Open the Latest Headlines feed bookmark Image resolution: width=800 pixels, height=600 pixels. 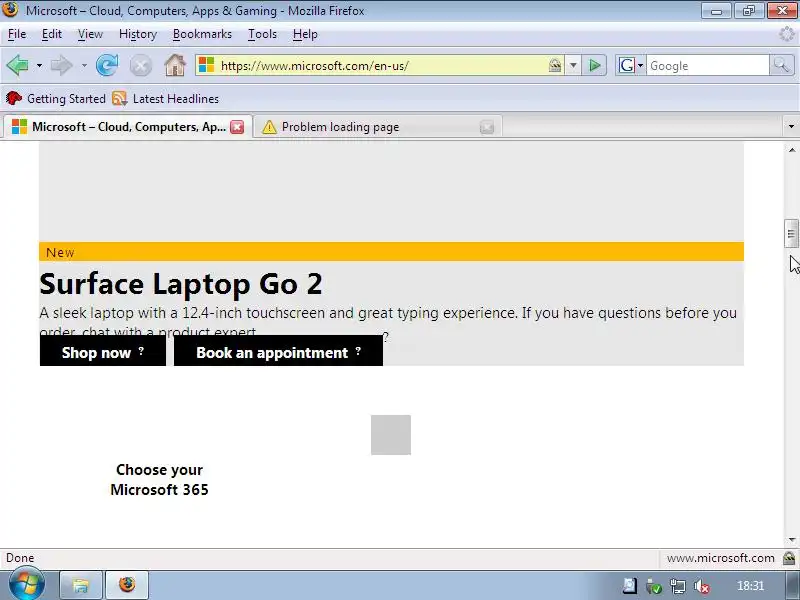point(166,98)
